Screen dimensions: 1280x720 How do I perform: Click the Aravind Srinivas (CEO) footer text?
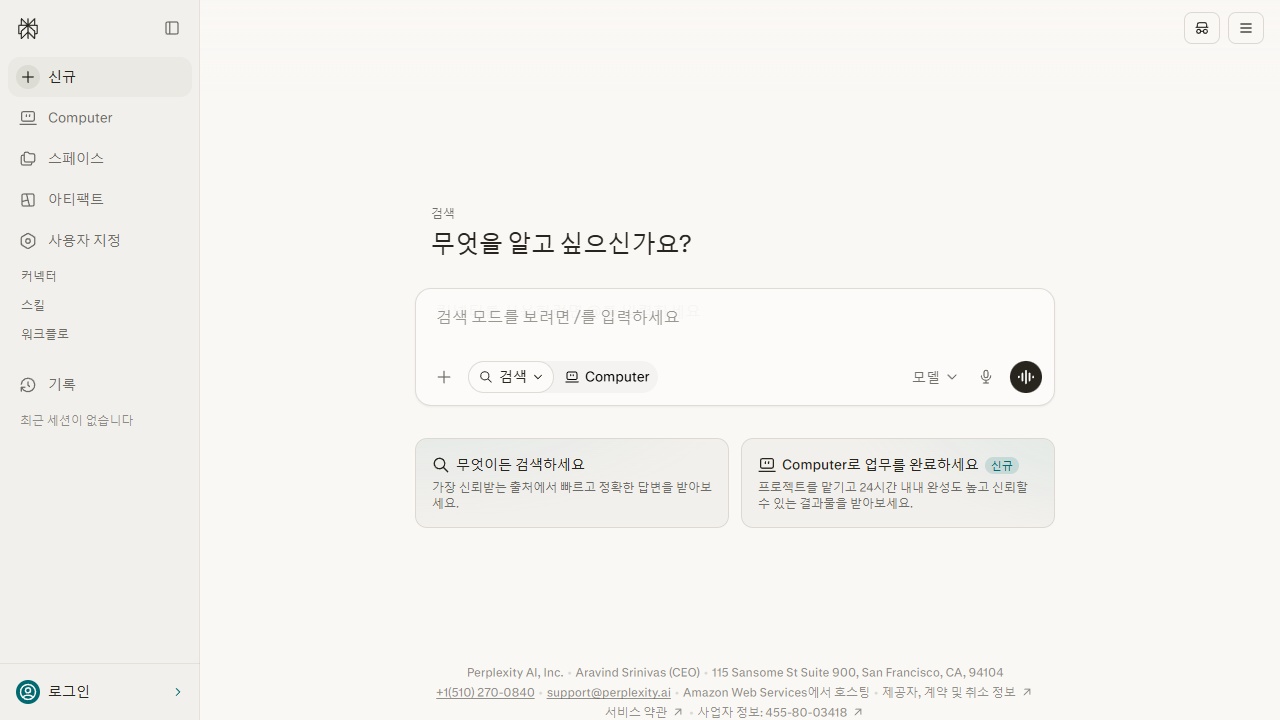click(638, 673)
